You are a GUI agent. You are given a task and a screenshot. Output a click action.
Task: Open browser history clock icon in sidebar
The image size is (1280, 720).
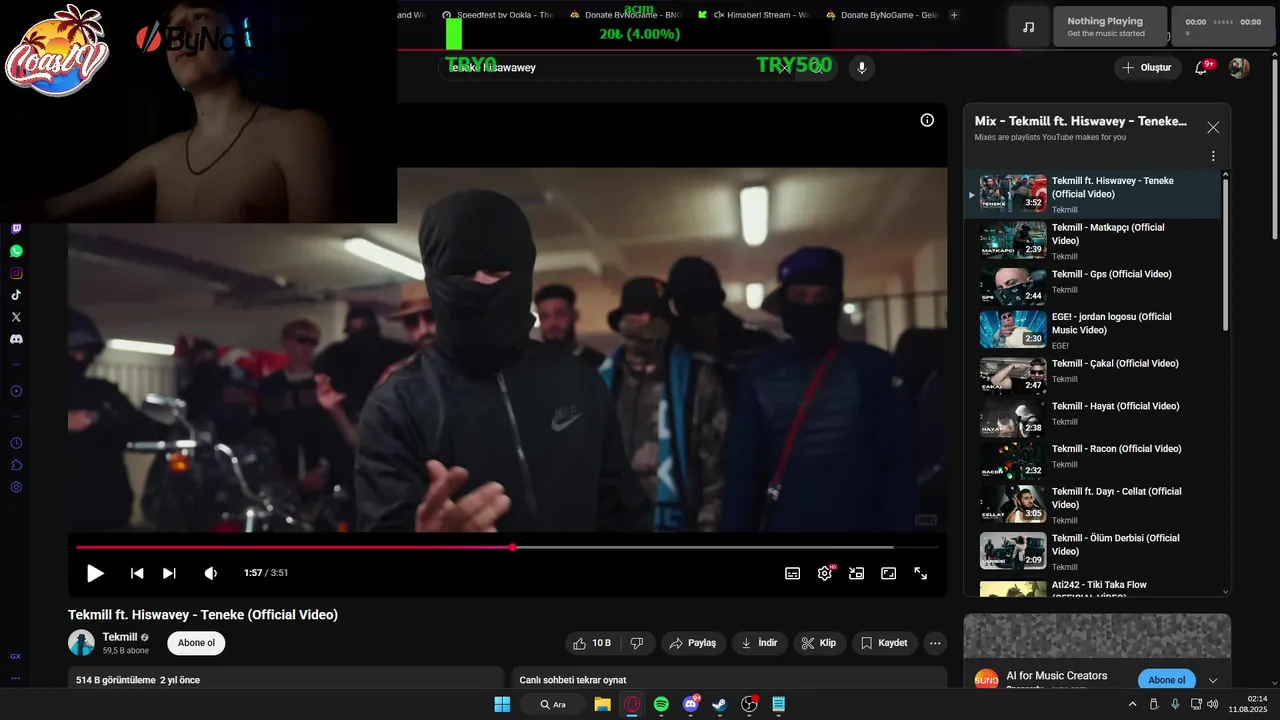(x=16, y=443)
